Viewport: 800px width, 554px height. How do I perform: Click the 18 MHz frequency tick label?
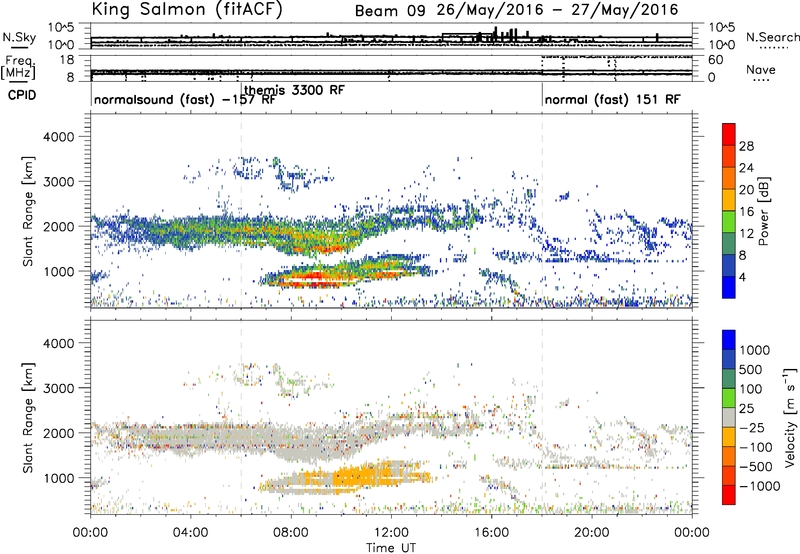point(68,60)
